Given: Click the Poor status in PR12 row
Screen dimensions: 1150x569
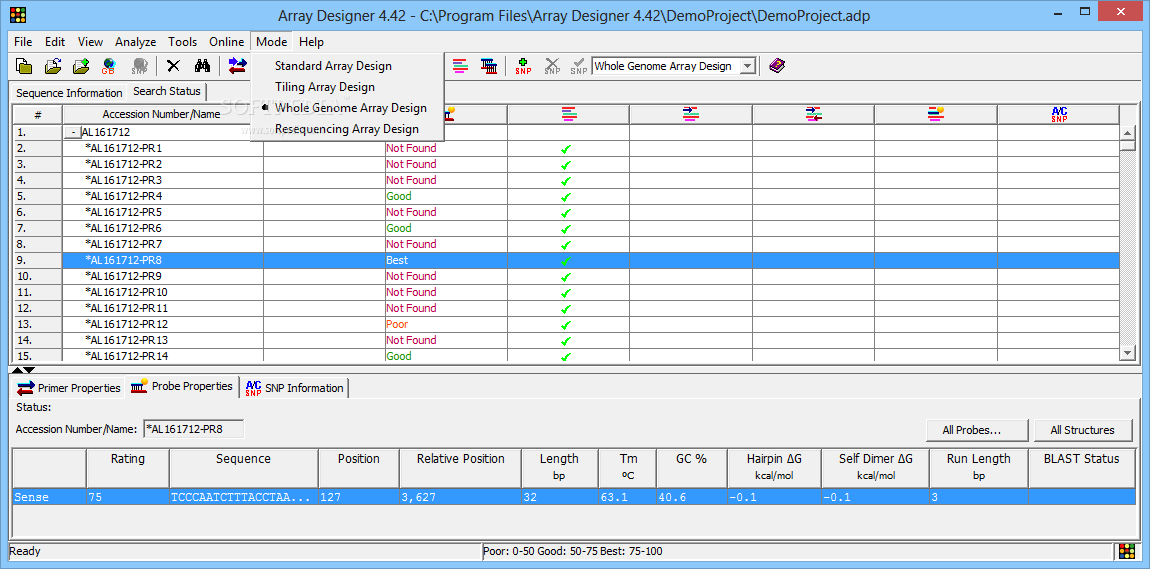Looking at the screenshot, I should tap(397, 324).
